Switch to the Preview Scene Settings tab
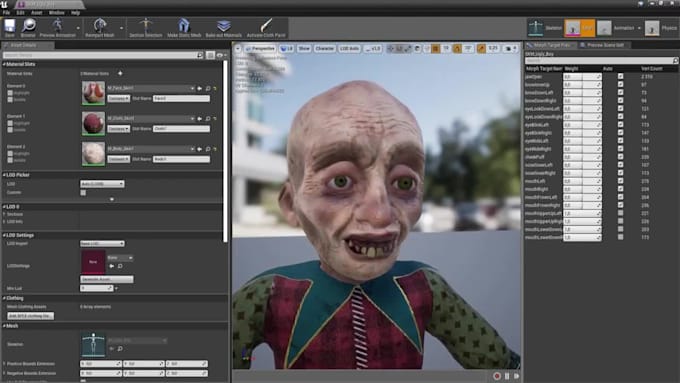680x383 pixels. tap(605, 45)
